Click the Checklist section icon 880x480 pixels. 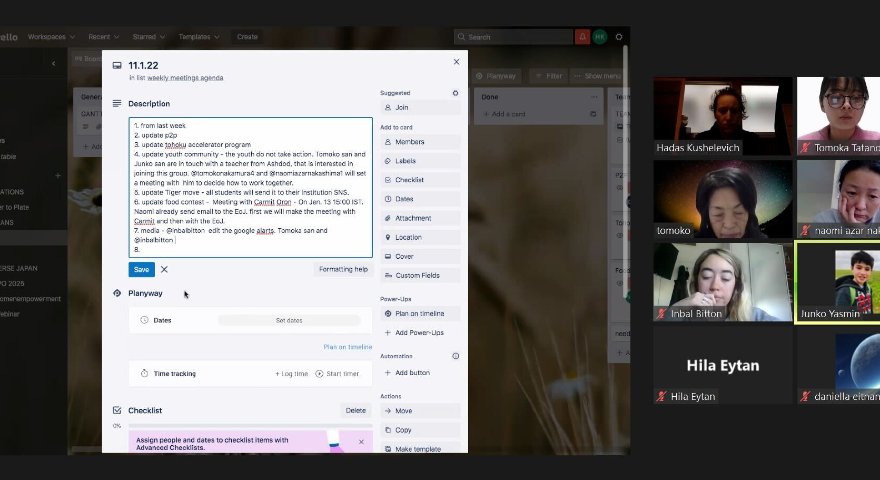(117, 411)
